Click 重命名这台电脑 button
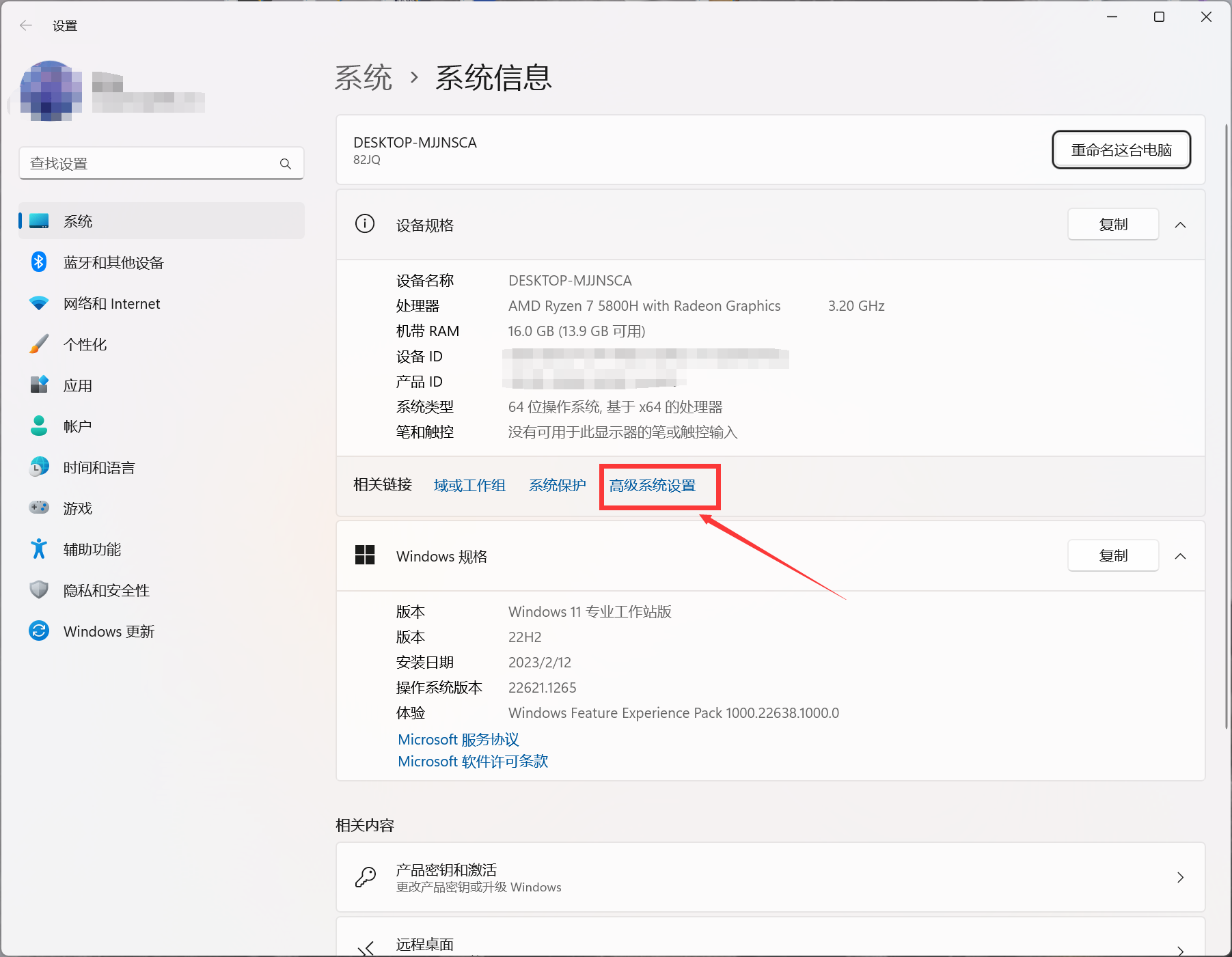 (1121, 150)
